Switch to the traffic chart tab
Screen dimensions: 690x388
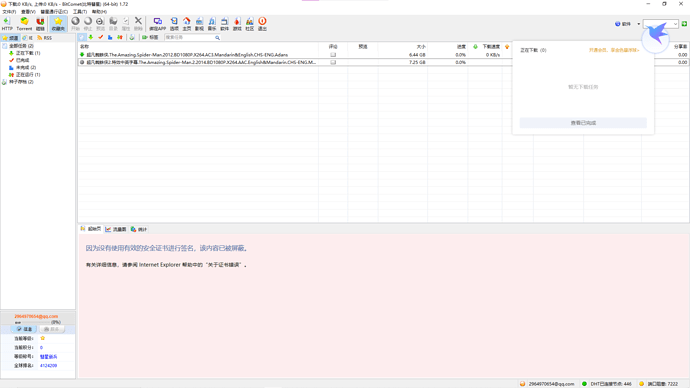point(116,229)
